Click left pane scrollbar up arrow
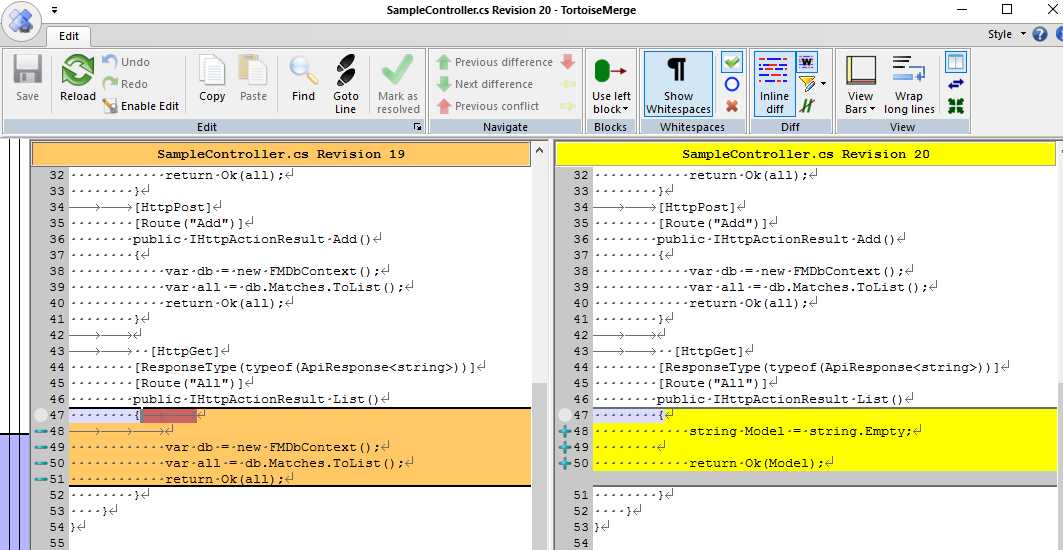The image size is (1063, 550). pos(540,150)
